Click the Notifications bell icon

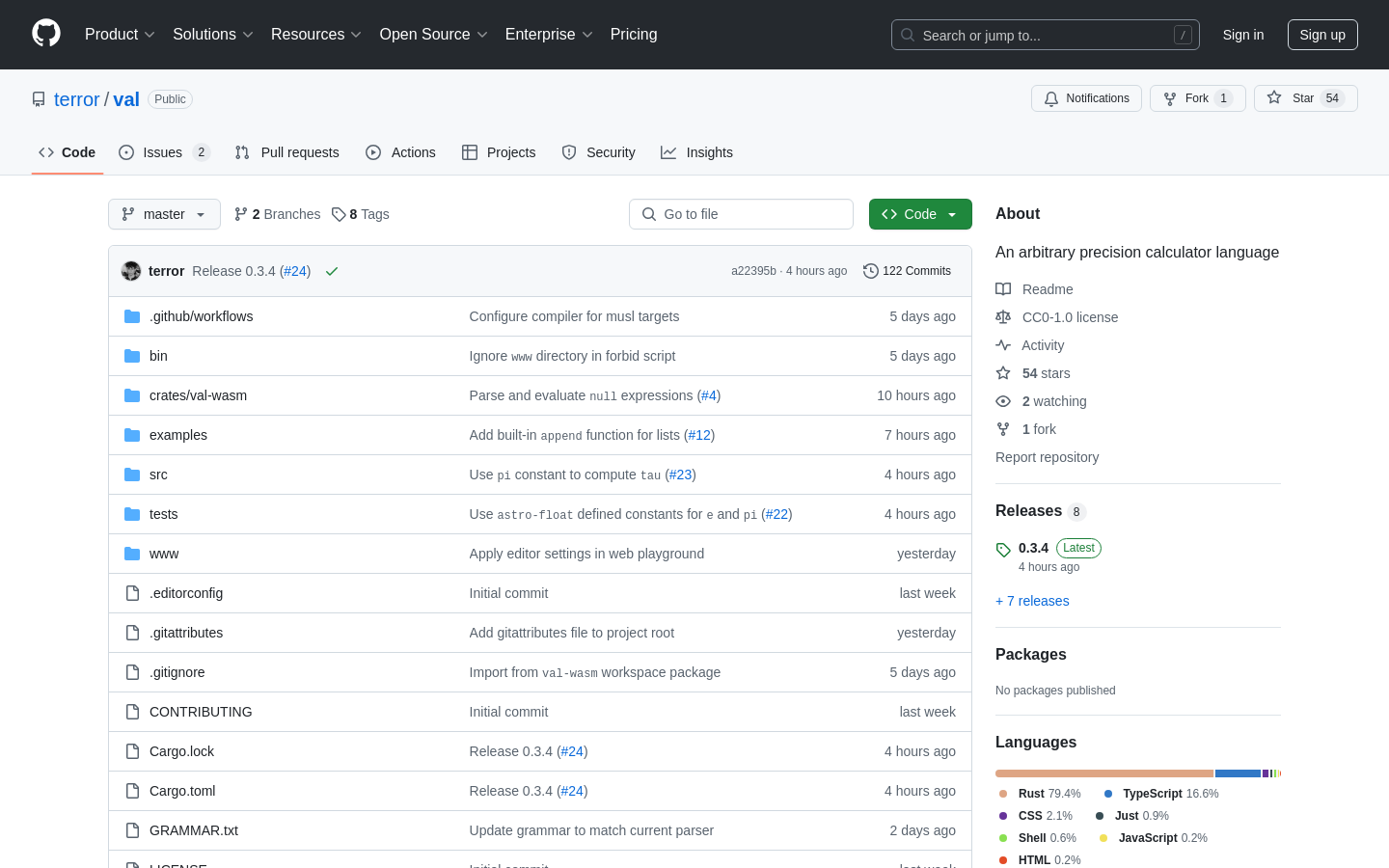point(1051,98)
